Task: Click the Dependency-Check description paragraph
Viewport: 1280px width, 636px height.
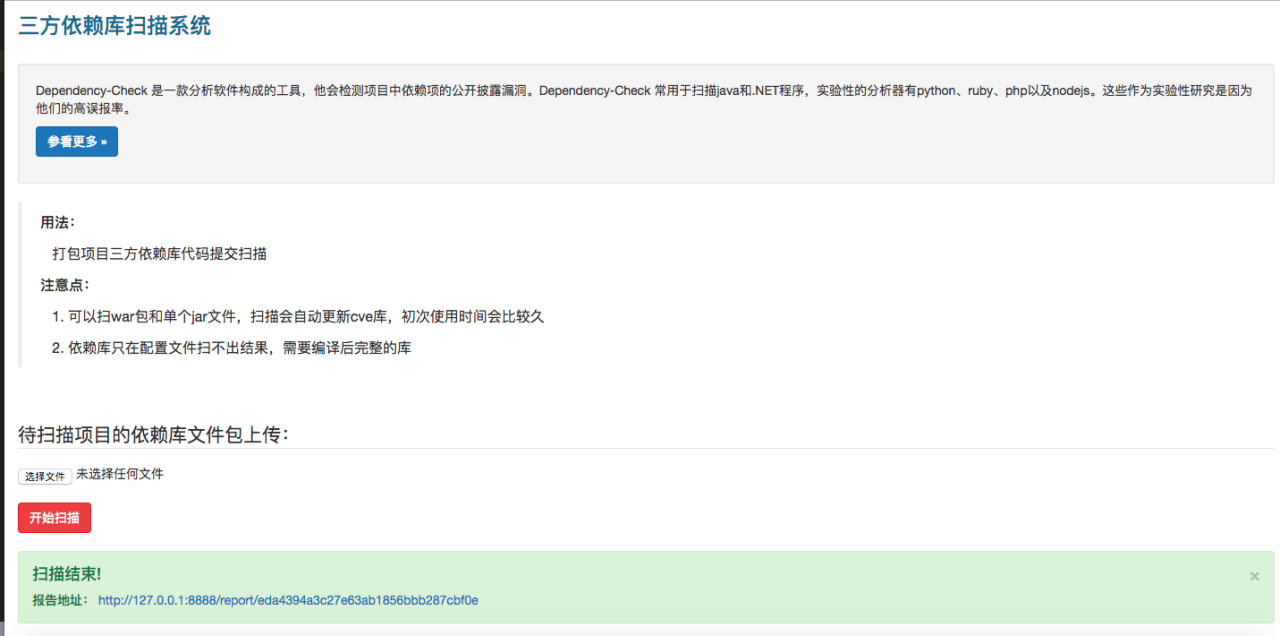Action: pos(644,99)
